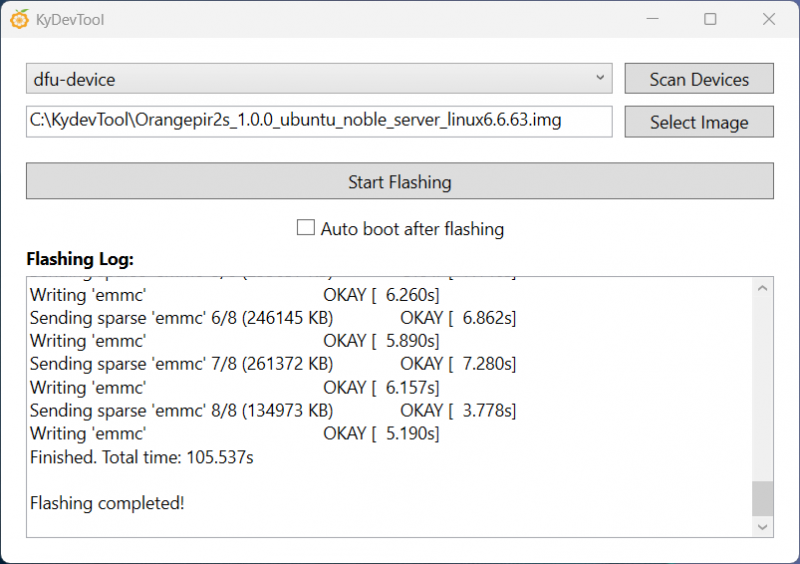800x564 pixels.
Task: Click the chevron arrow on device dropdown
Action: (x=600, y=78)
